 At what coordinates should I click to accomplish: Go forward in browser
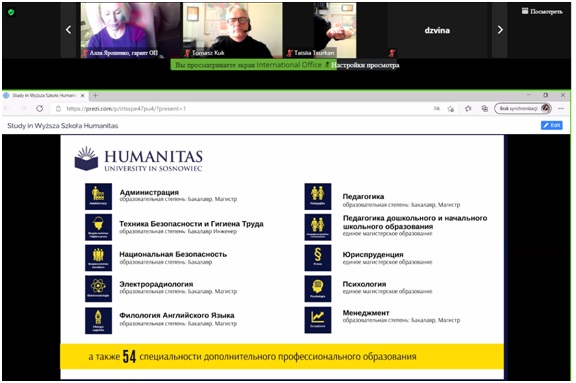point(23,108)
